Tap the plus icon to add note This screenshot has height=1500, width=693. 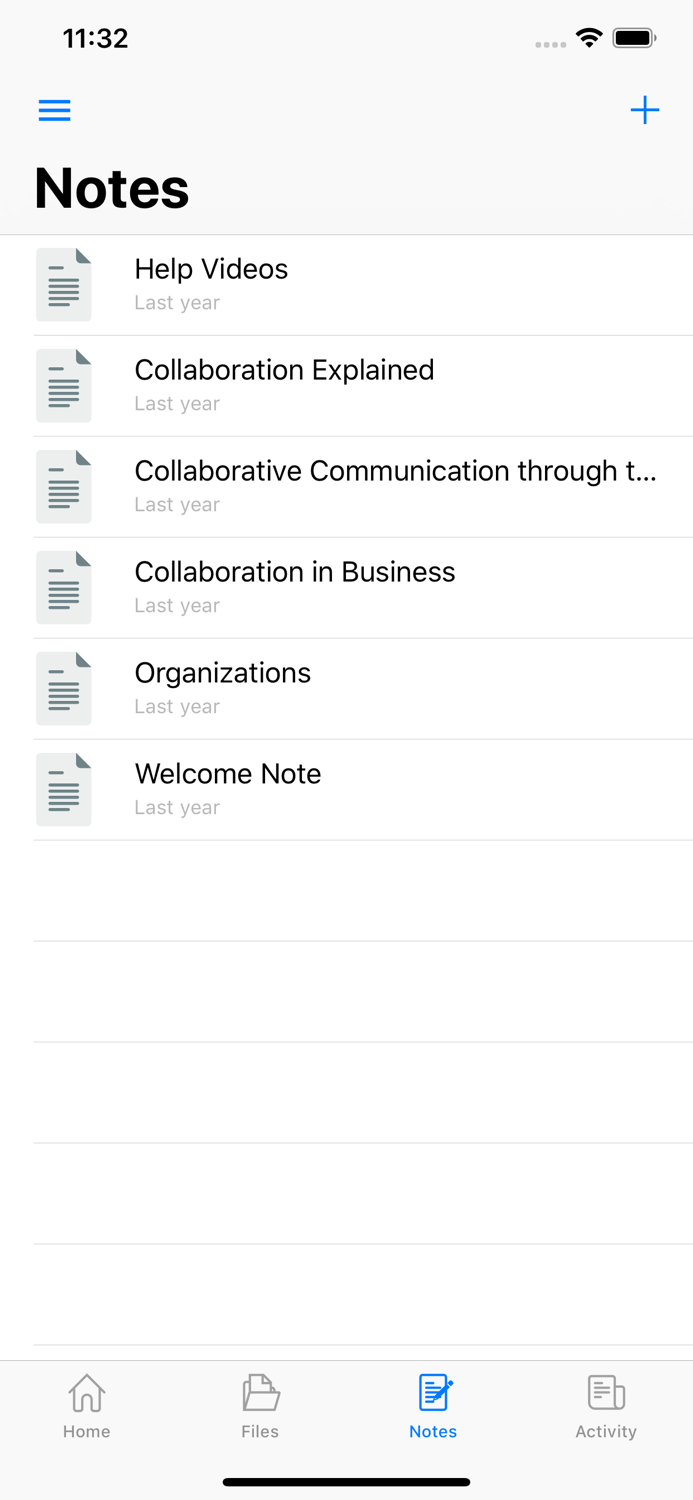[645, 110]
